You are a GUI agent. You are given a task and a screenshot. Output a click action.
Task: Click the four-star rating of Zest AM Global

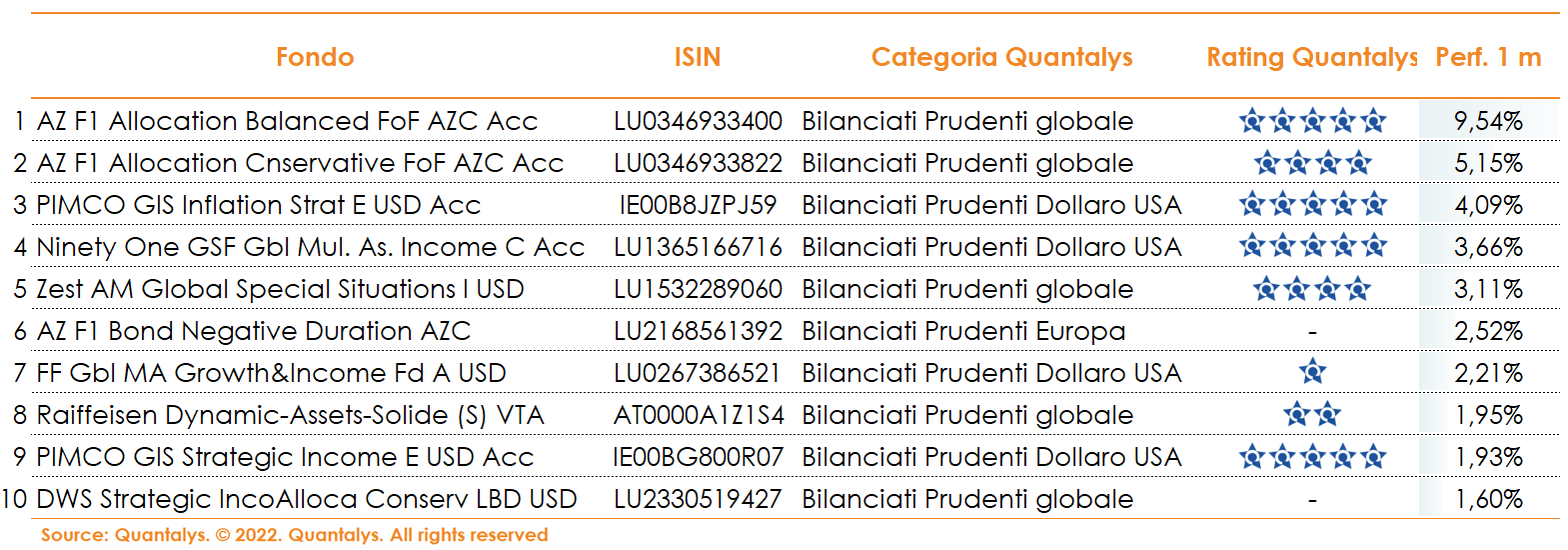1312,289
